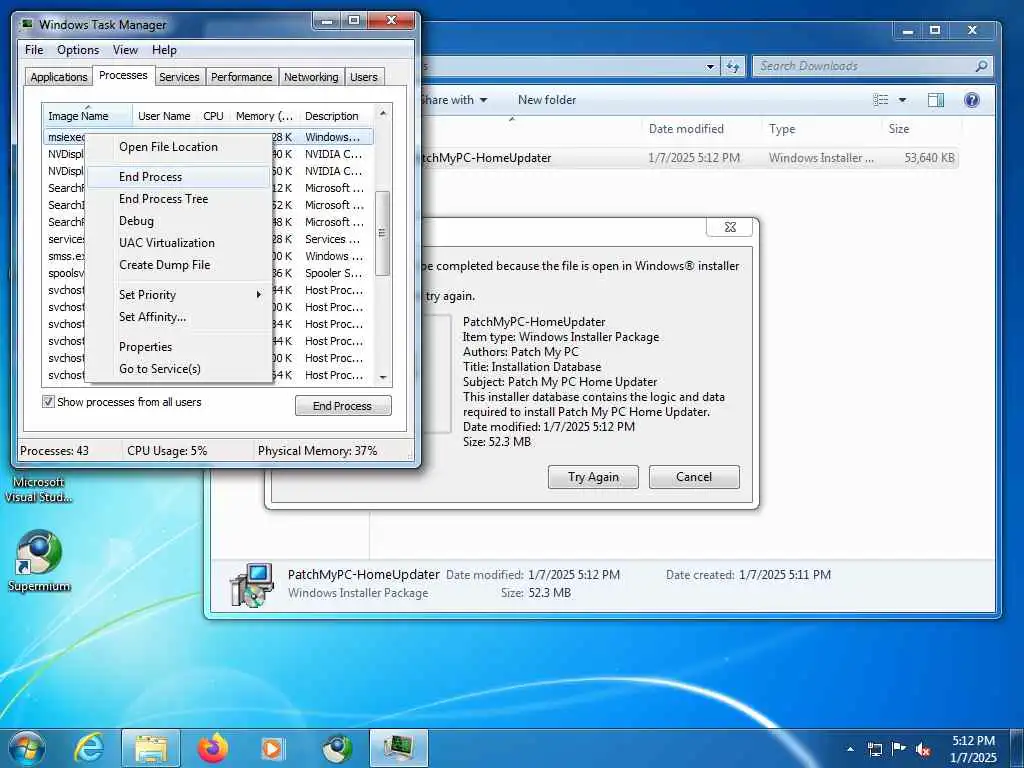The width and height of the screenshot is (1024, 768).
Task: Expand the Set Priority submenu
Action: click(259, 295)
